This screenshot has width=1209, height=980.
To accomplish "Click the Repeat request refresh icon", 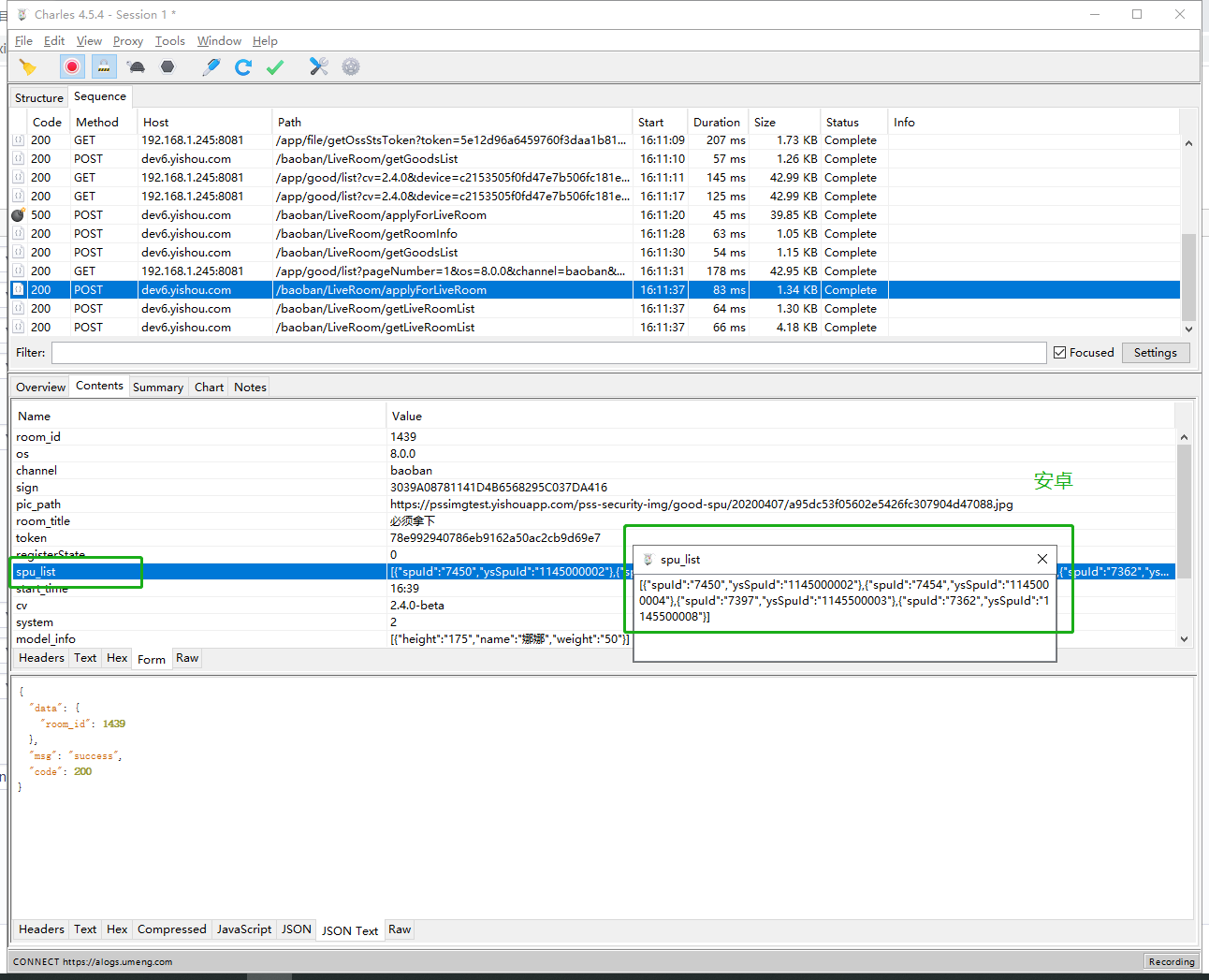I will tap(243, 66).
